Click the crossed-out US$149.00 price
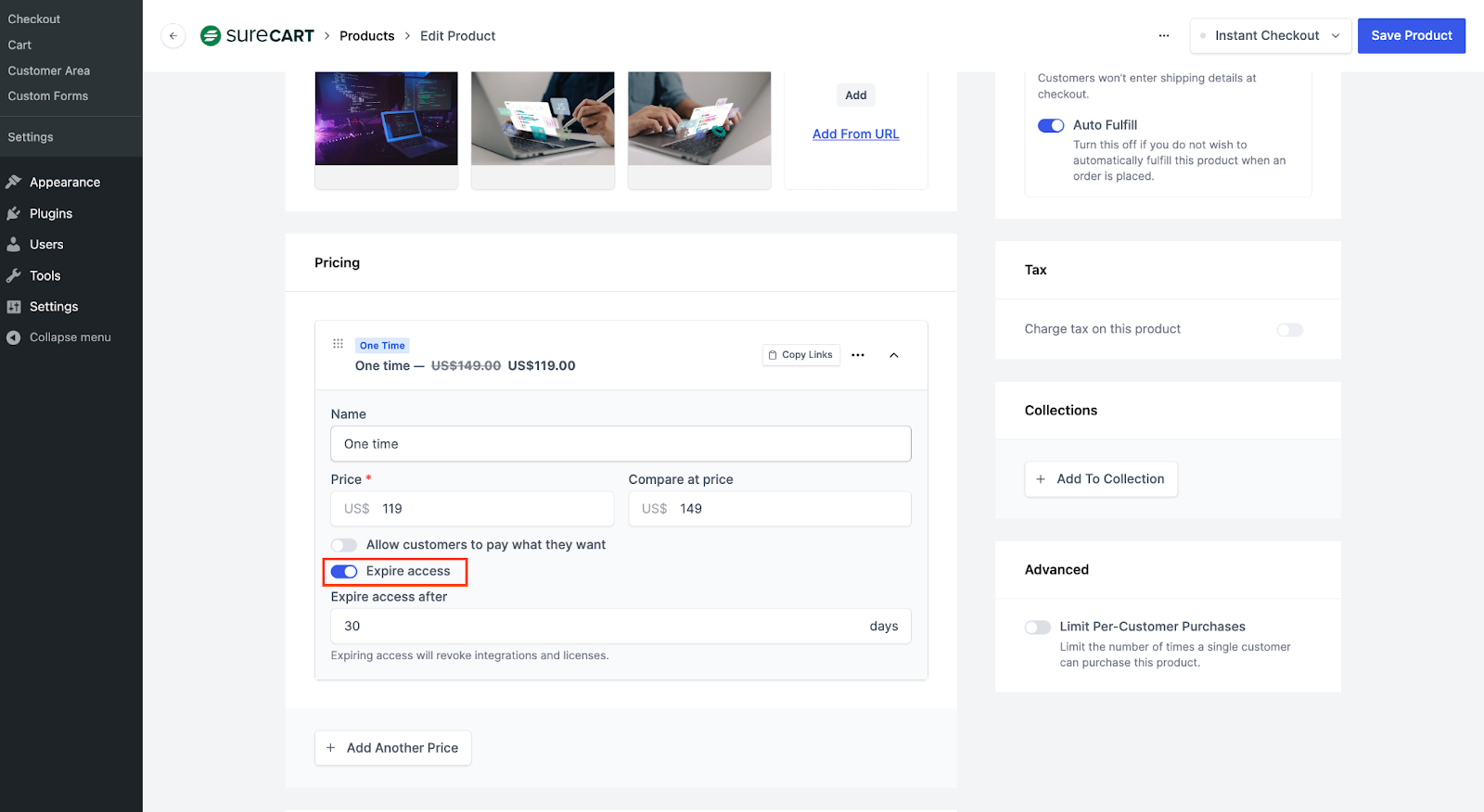The image size is (1484, 812). tap(466, 366)
